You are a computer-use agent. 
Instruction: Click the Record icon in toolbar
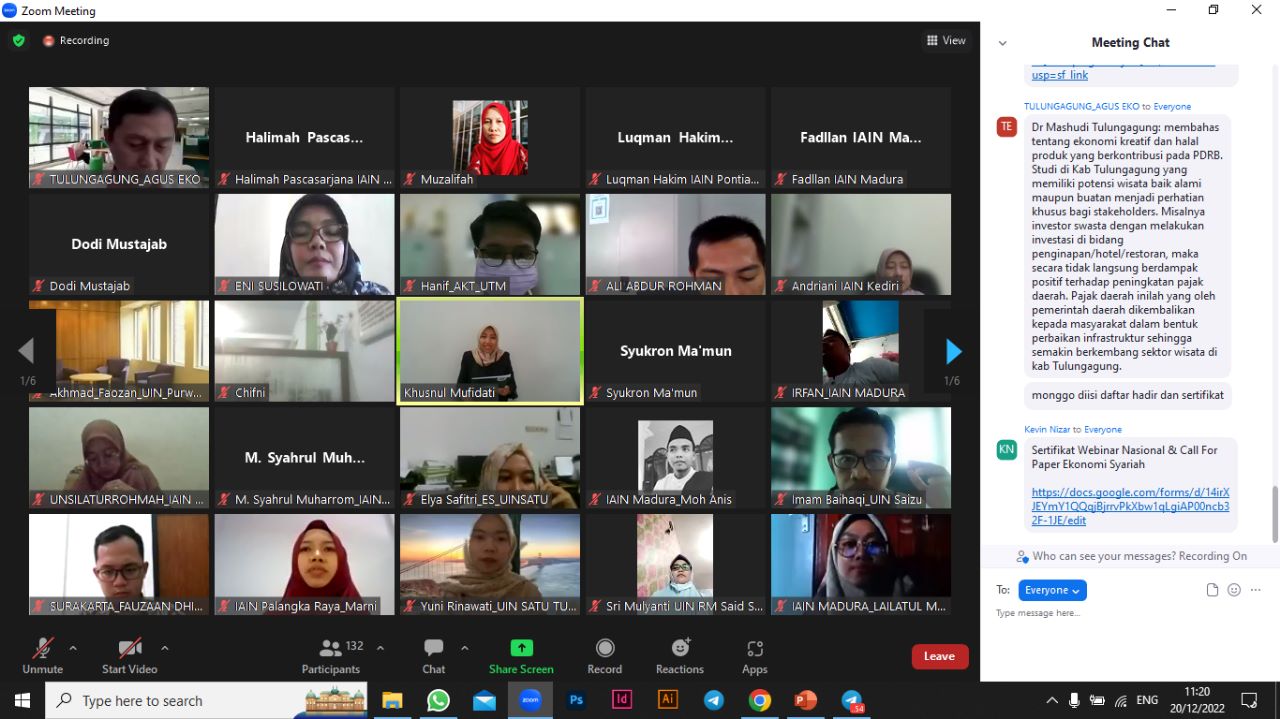tap(605, 648)
